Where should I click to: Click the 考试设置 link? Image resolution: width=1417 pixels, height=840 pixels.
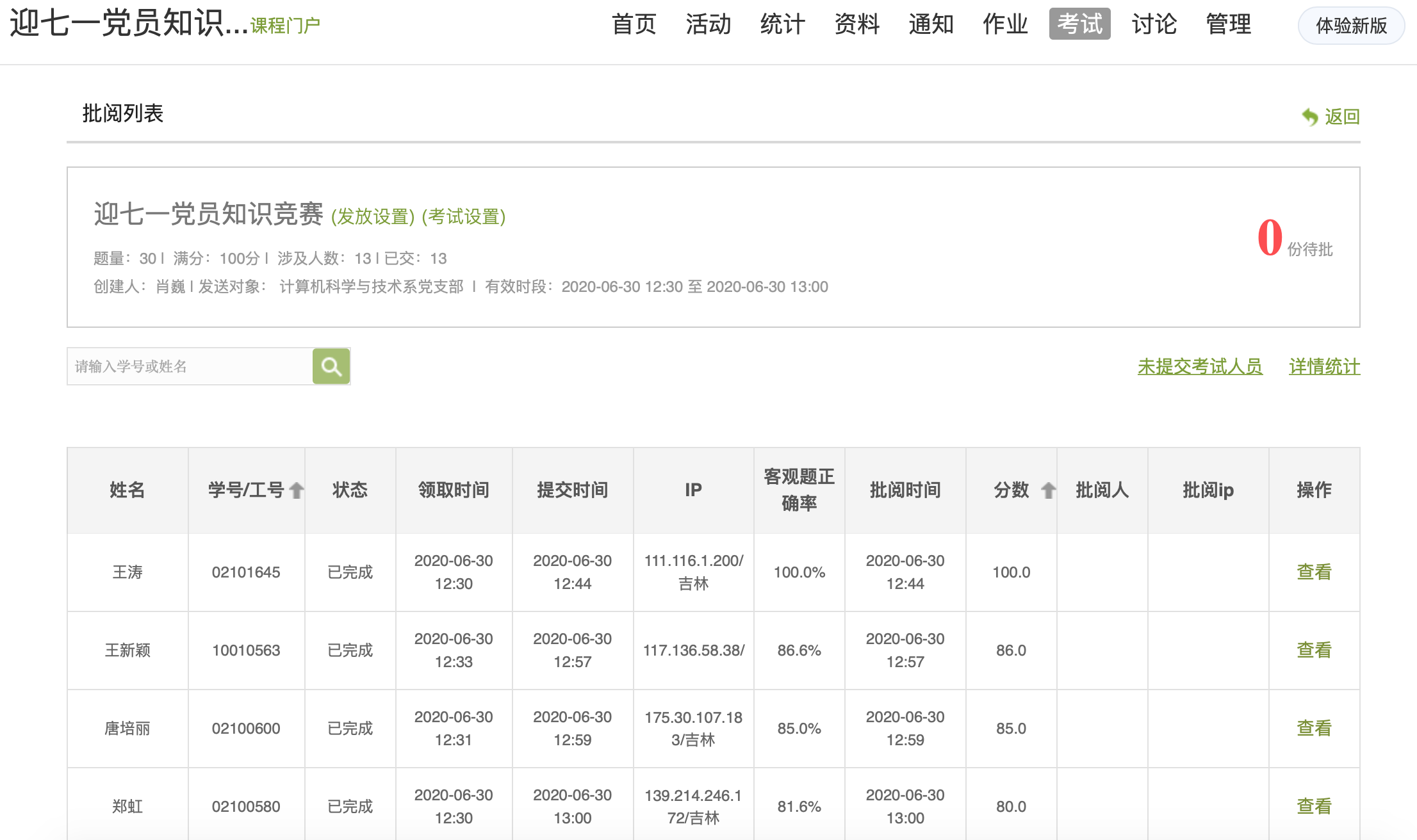(x=464, y=216)
